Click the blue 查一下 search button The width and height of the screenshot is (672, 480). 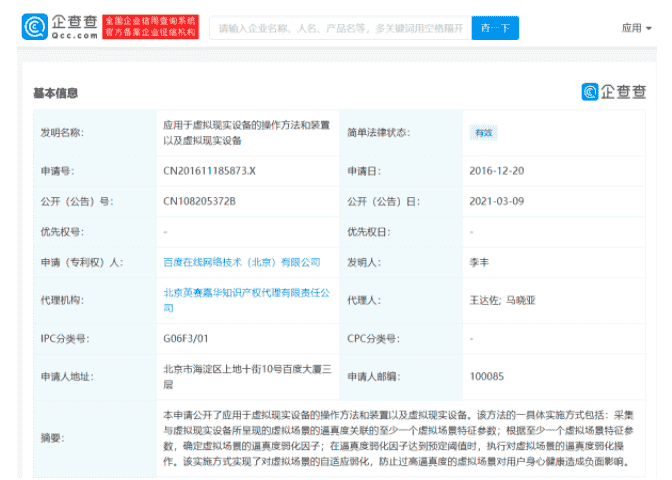[x=495, y=28]
